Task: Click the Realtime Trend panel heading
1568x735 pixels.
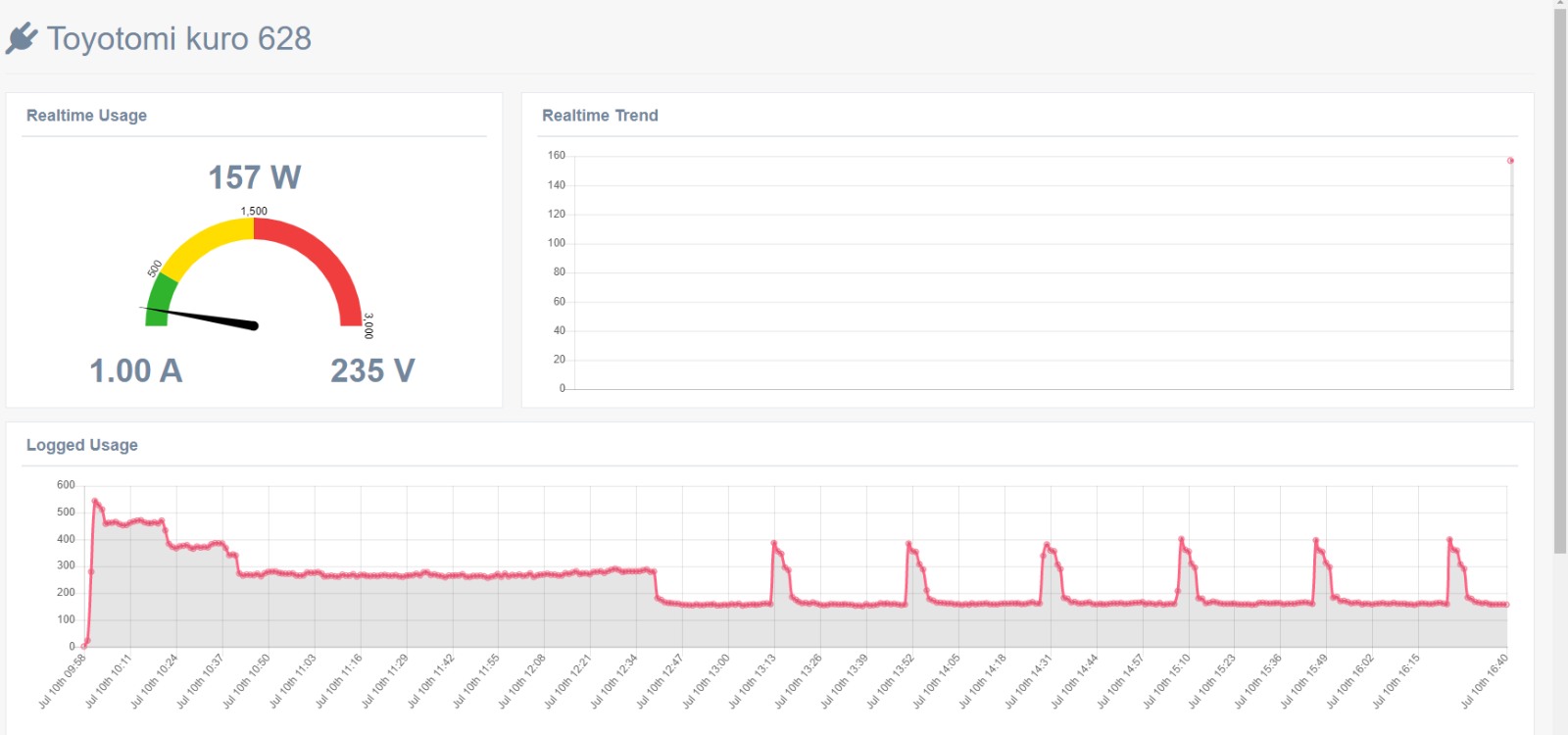Action: (600, 116)
